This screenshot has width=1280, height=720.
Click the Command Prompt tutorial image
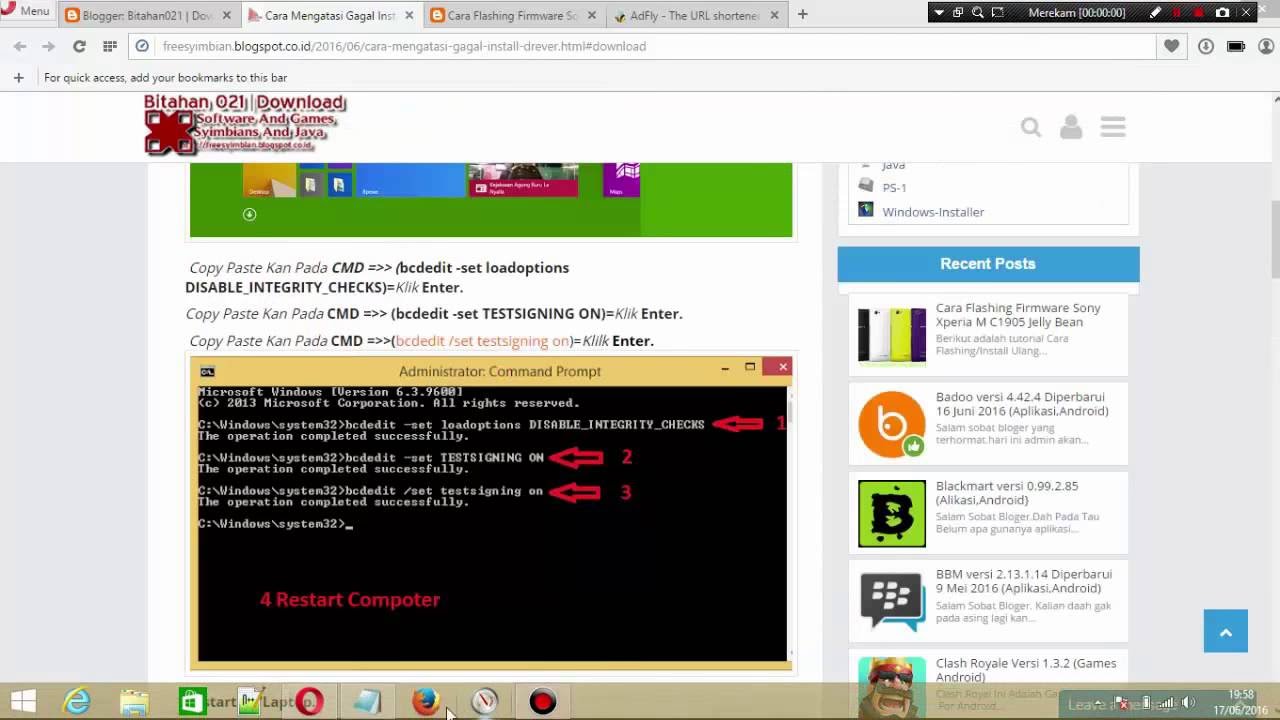491,512
